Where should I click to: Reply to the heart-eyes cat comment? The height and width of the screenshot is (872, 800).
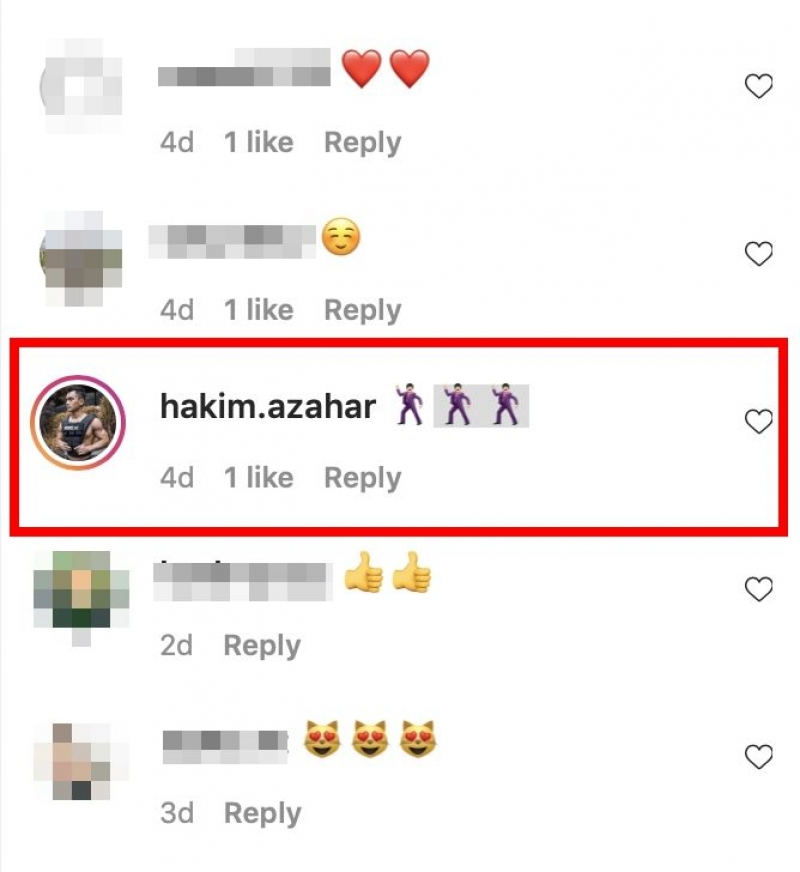pos(262,814)
